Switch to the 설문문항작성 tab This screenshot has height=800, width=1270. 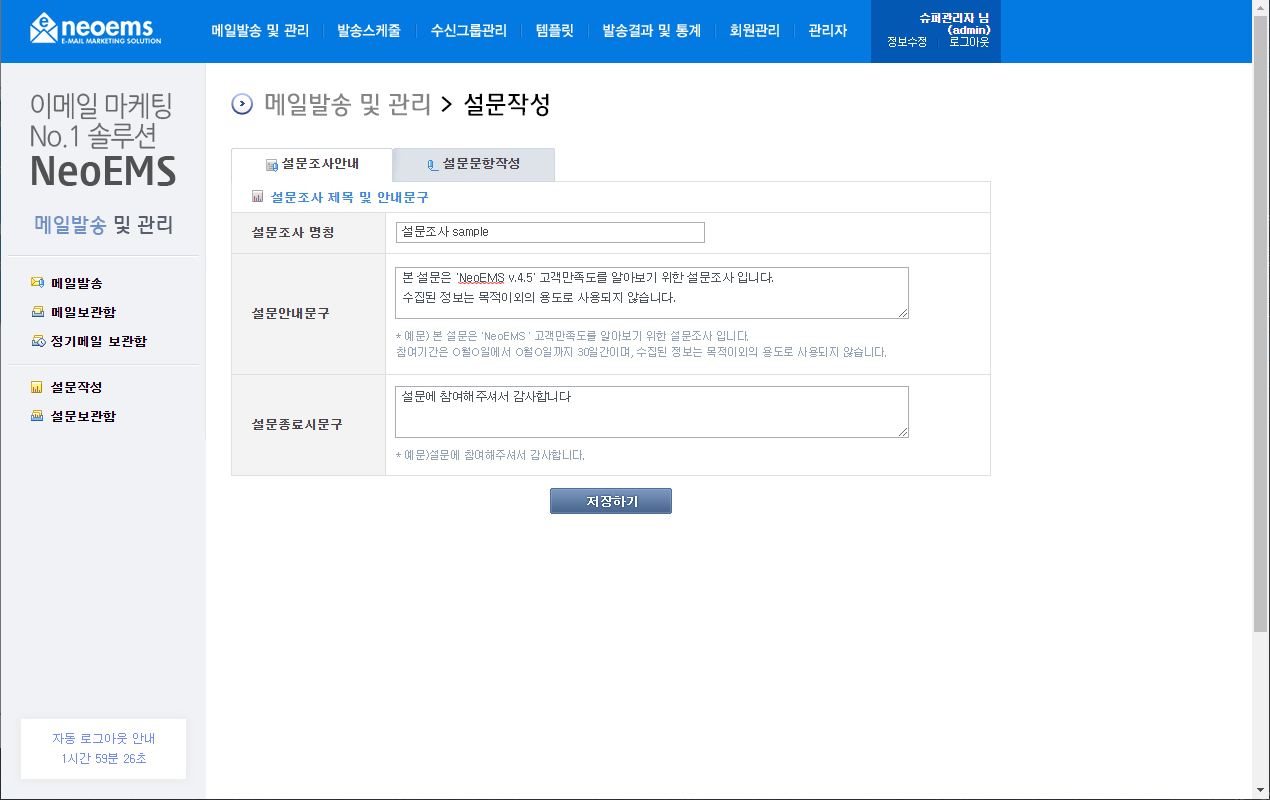tap(474, 165)
